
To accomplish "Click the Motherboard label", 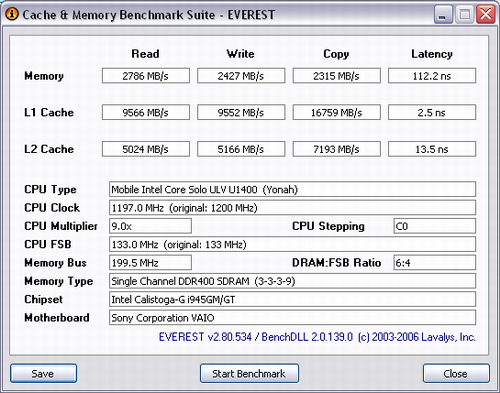I will pos(57,318).
